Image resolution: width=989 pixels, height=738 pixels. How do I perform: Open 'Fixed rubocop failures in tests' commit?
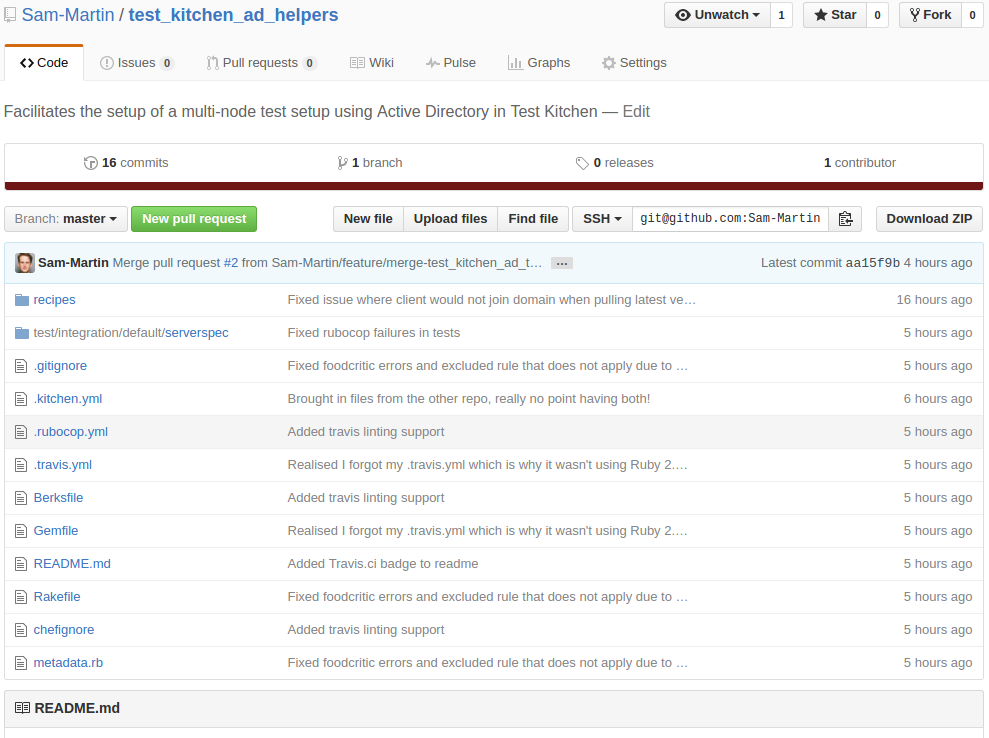point(373,332)
